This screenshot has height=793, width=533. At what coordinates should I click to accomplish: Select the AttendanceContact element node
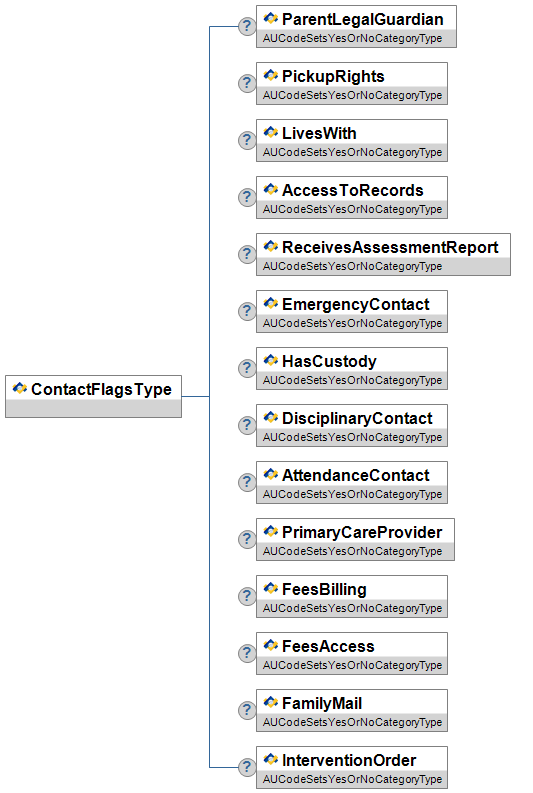352,482
